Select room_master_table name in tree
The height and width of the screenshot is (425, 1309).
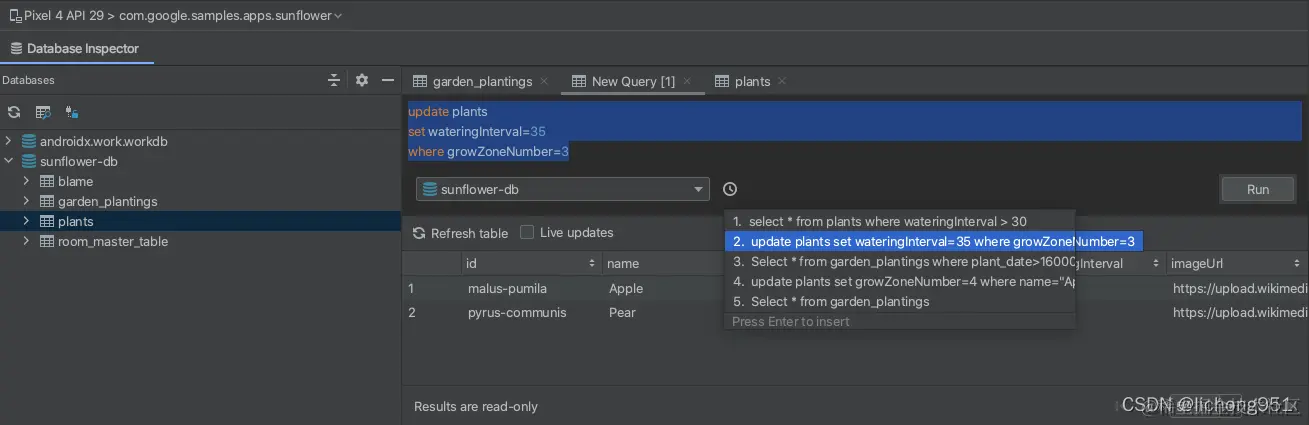pyautogui.click(x=113, y=241)
